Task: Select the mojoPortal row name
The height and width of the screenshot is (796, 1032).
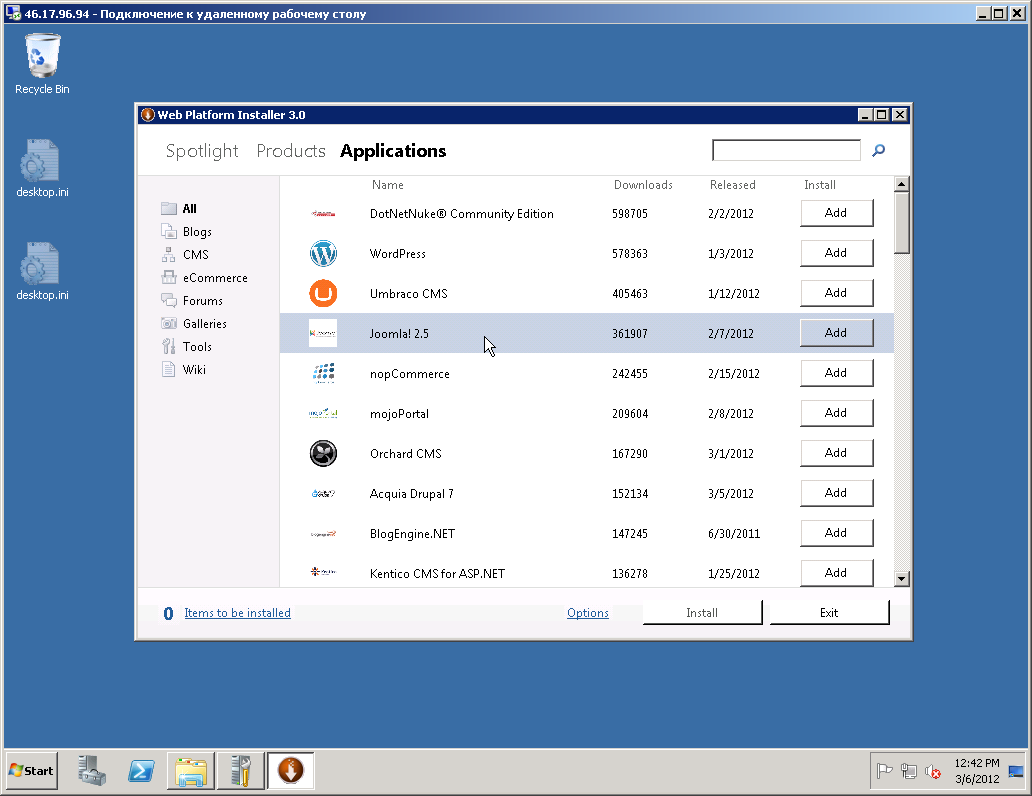Action: tap(399, 413)
